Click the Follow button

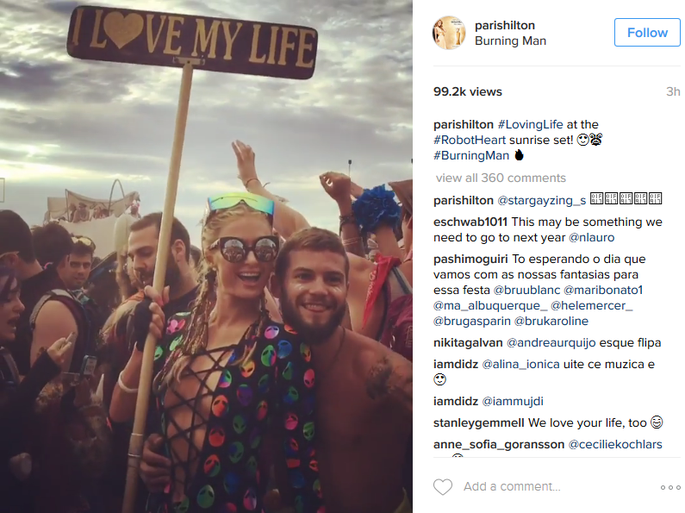pos(647,32)
